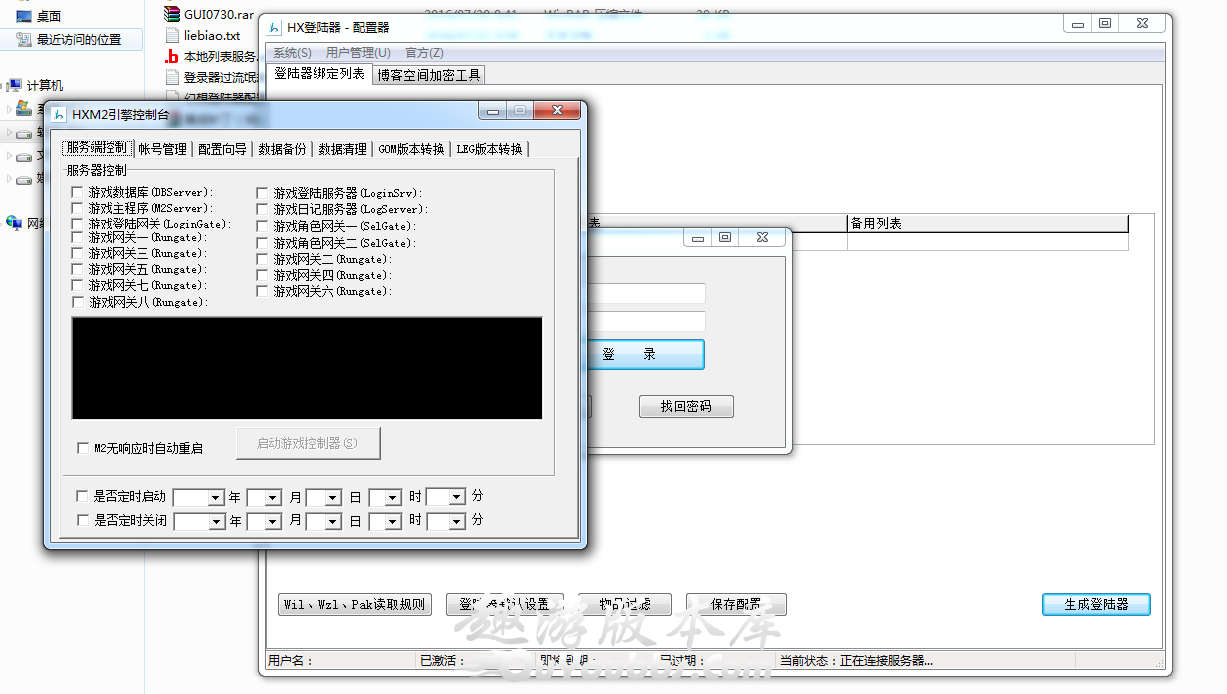This screenshot has width=1227, height=694.
Task: Click the username input field in login panel
Action: click(651, 293)
